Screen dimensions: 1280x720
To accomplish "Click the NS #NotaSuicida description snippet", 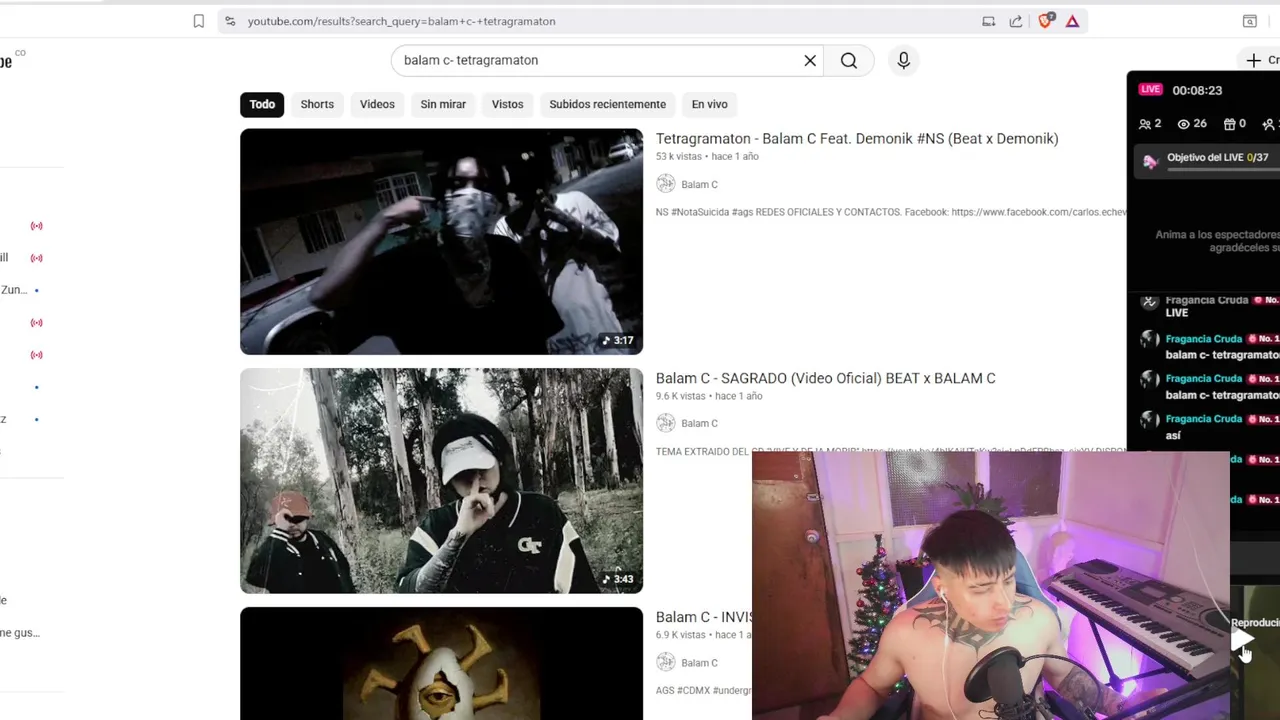I will tap(891, 212).
